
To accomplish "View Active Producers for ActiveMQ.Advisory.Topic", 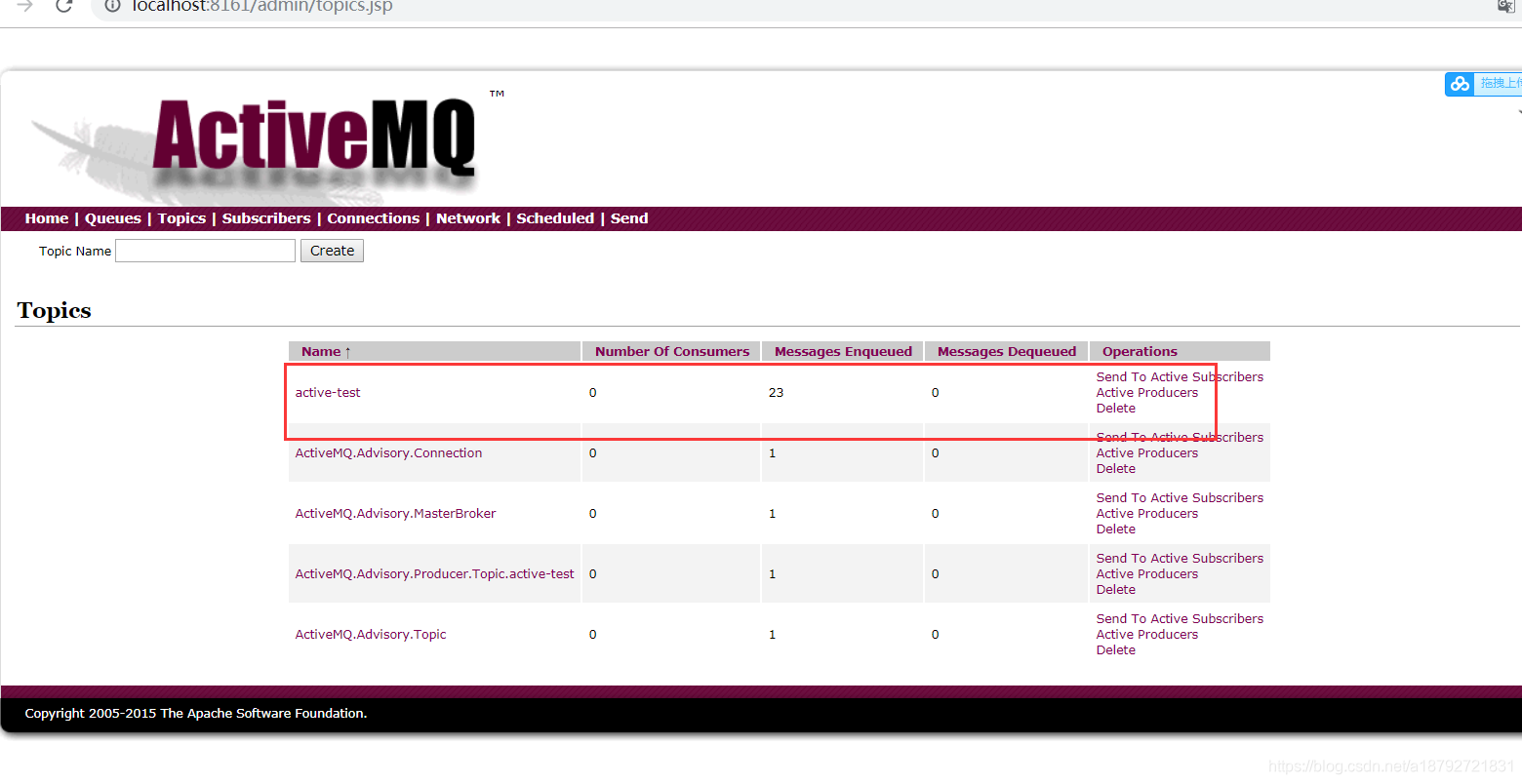I will [x=1147, y=634].
